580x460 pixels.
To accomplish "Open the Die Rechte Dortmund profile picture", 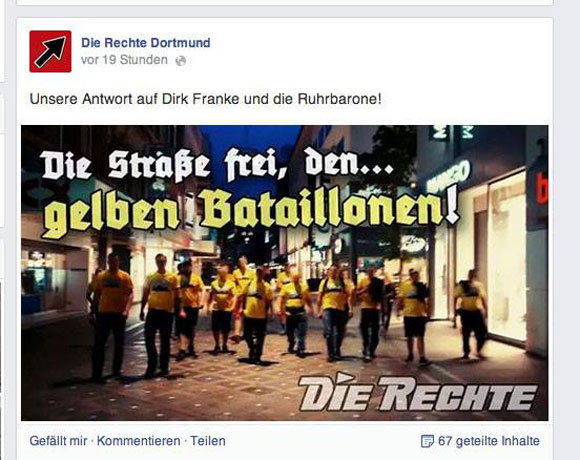I will coord(50,51).
